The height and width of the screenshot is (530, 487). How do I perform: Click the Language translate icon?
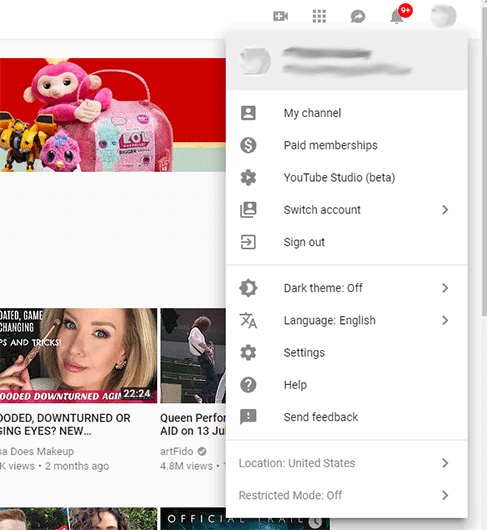tap(248, 320)
